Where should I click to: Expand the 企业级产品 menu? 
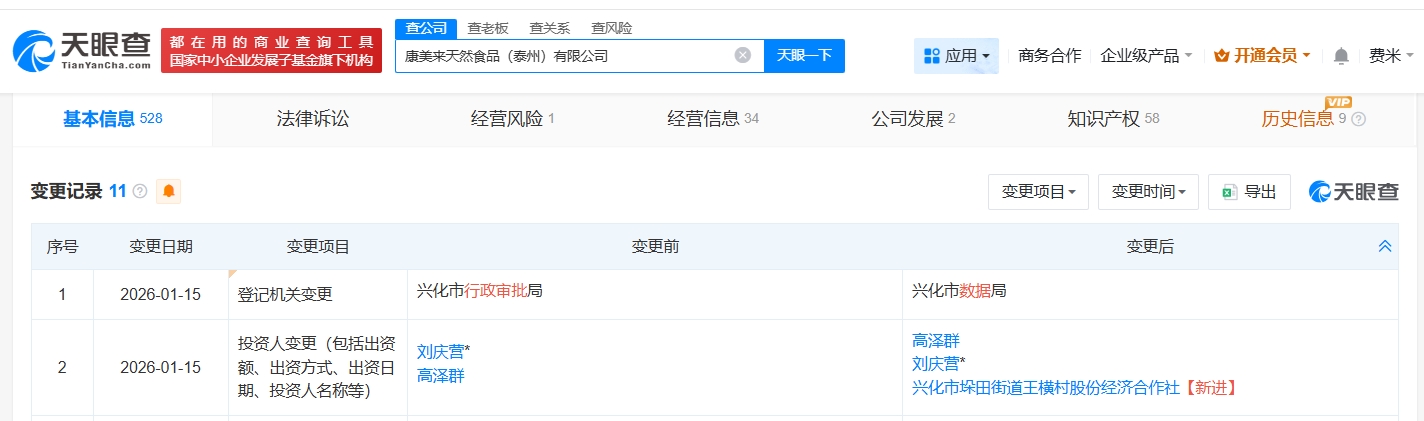[1145, 56]
